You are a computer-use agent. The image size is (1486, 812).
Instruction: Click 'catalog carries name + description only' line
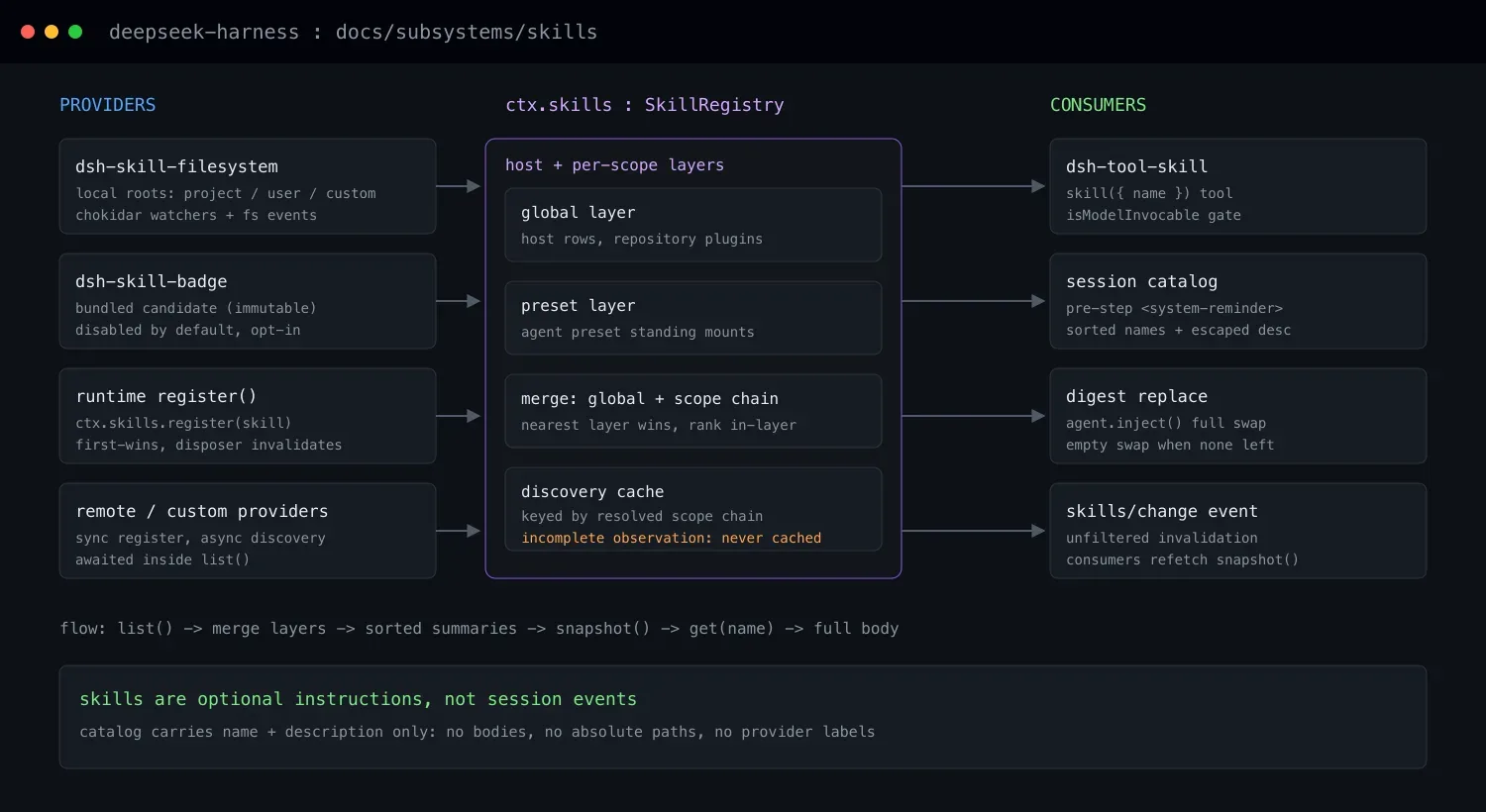click(478, 732)
